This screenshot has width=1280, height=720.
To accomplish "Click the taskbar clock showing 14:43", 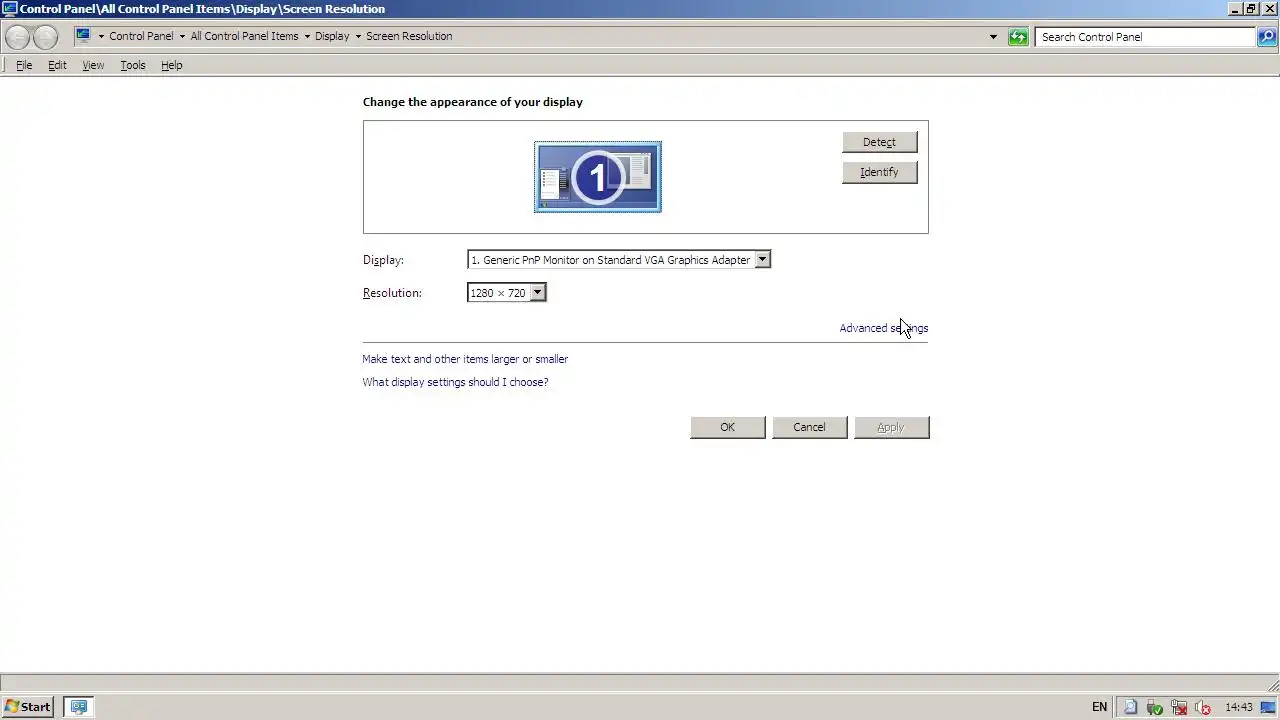I will (x=1239, y=707).
